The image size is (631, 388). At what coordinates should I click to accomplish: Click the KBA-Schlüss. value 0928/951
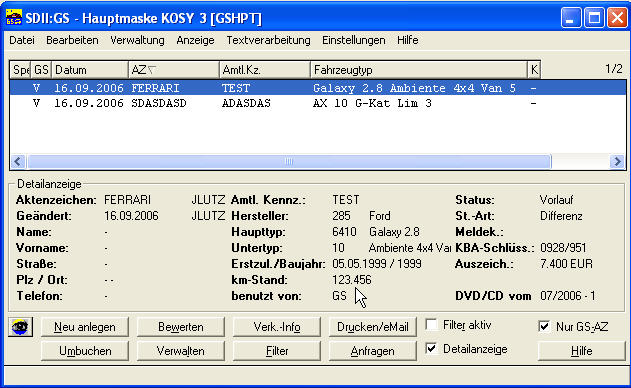pos(563,248)
